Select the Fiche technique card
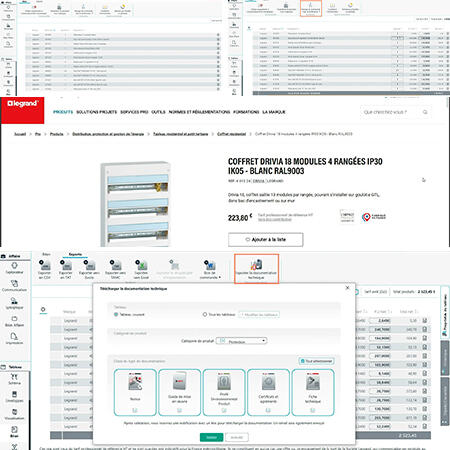Screen dimensions: 450x450 pyautogui.click(x=313, y=392)
